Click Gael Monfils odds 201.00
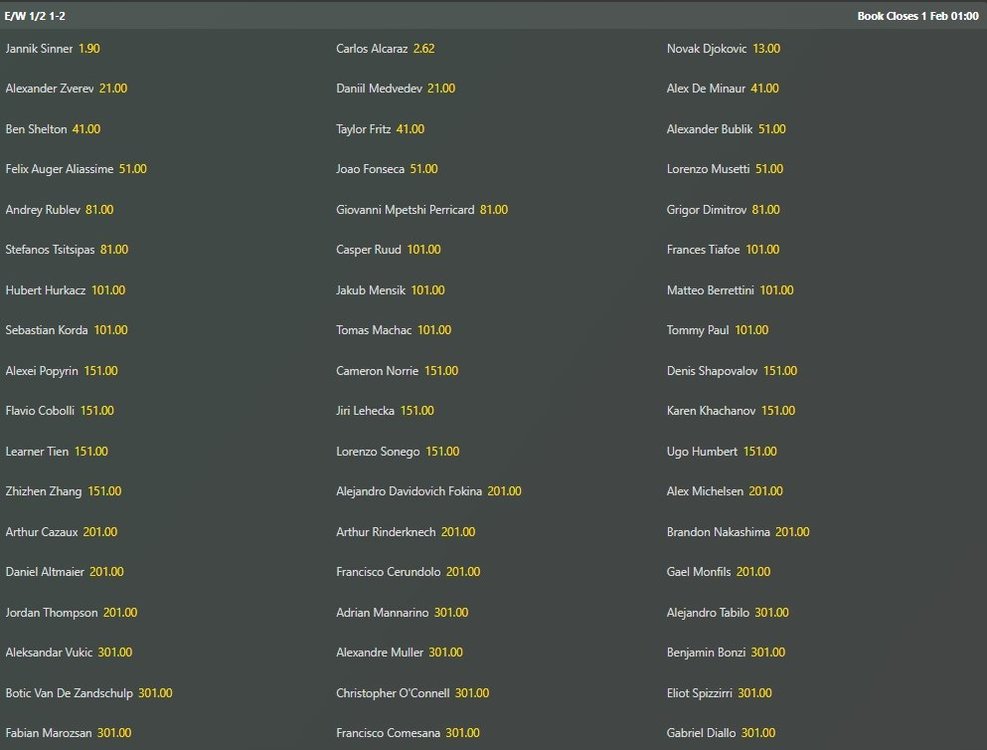Screen dimensions: 987x750 point(753,572)
